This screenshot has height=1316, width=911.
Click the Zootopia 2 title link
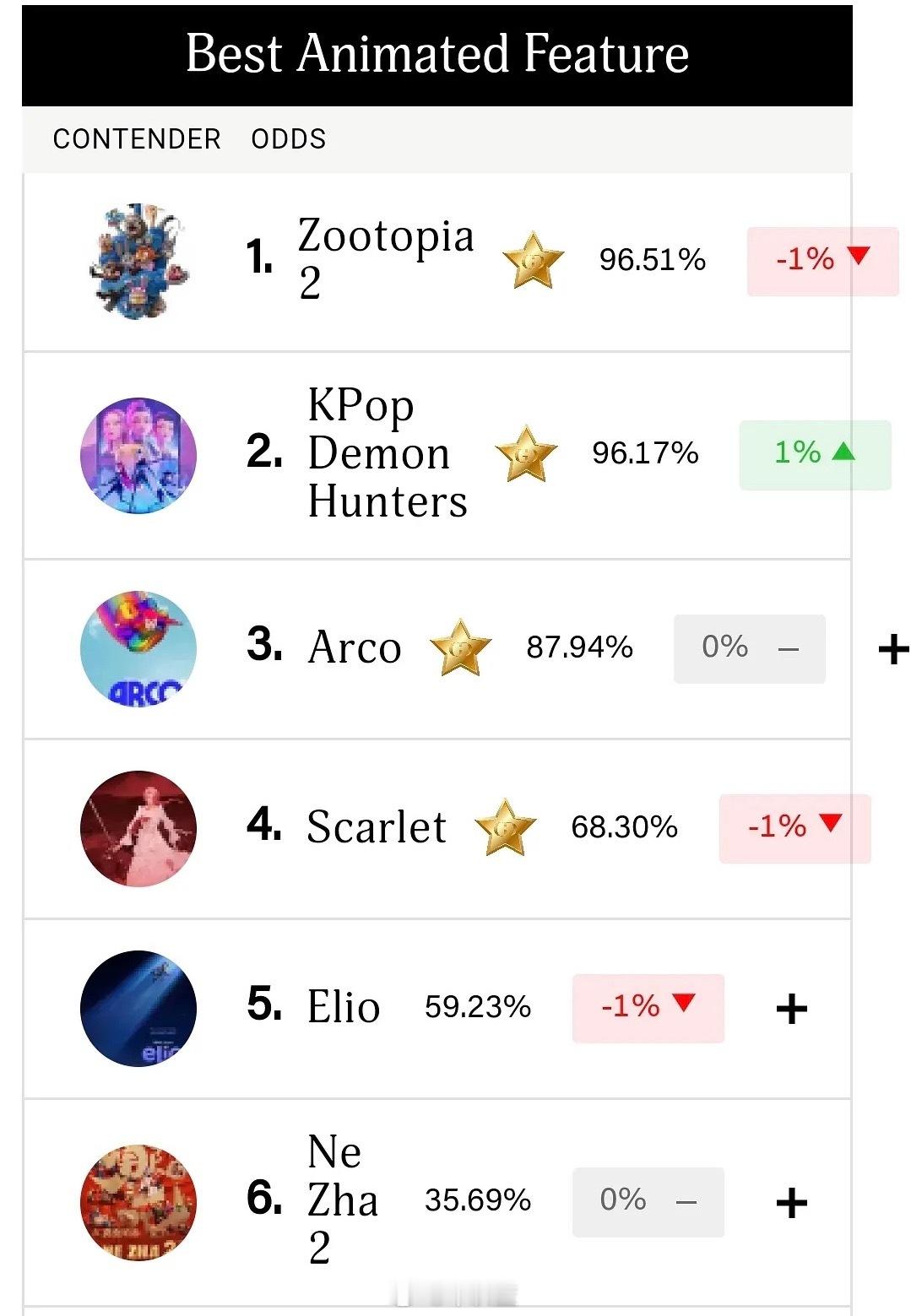[385, 257]
